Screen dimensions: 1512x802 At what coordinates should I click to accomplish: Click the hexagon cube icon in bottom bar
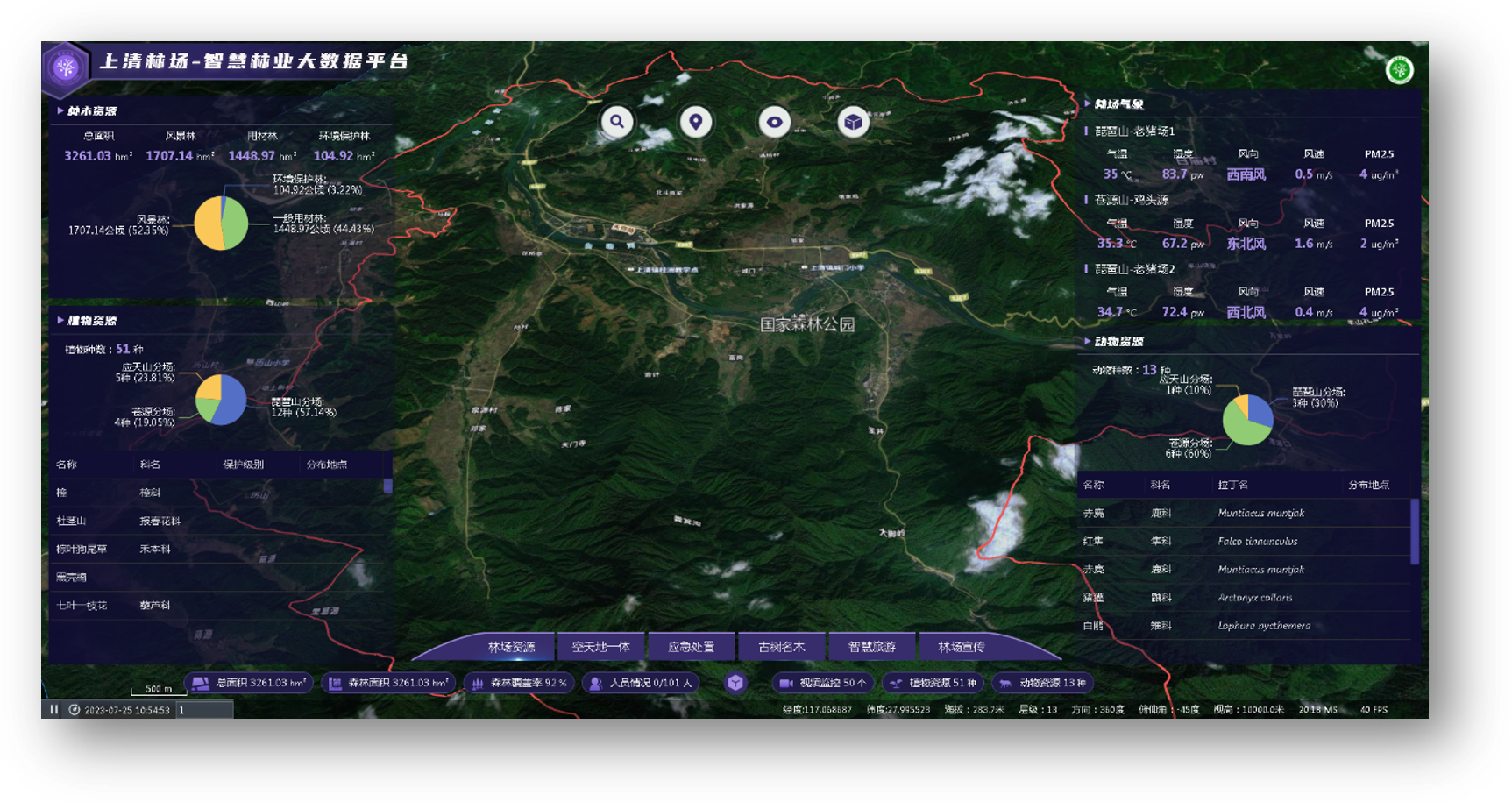click(x=735, y=683)
